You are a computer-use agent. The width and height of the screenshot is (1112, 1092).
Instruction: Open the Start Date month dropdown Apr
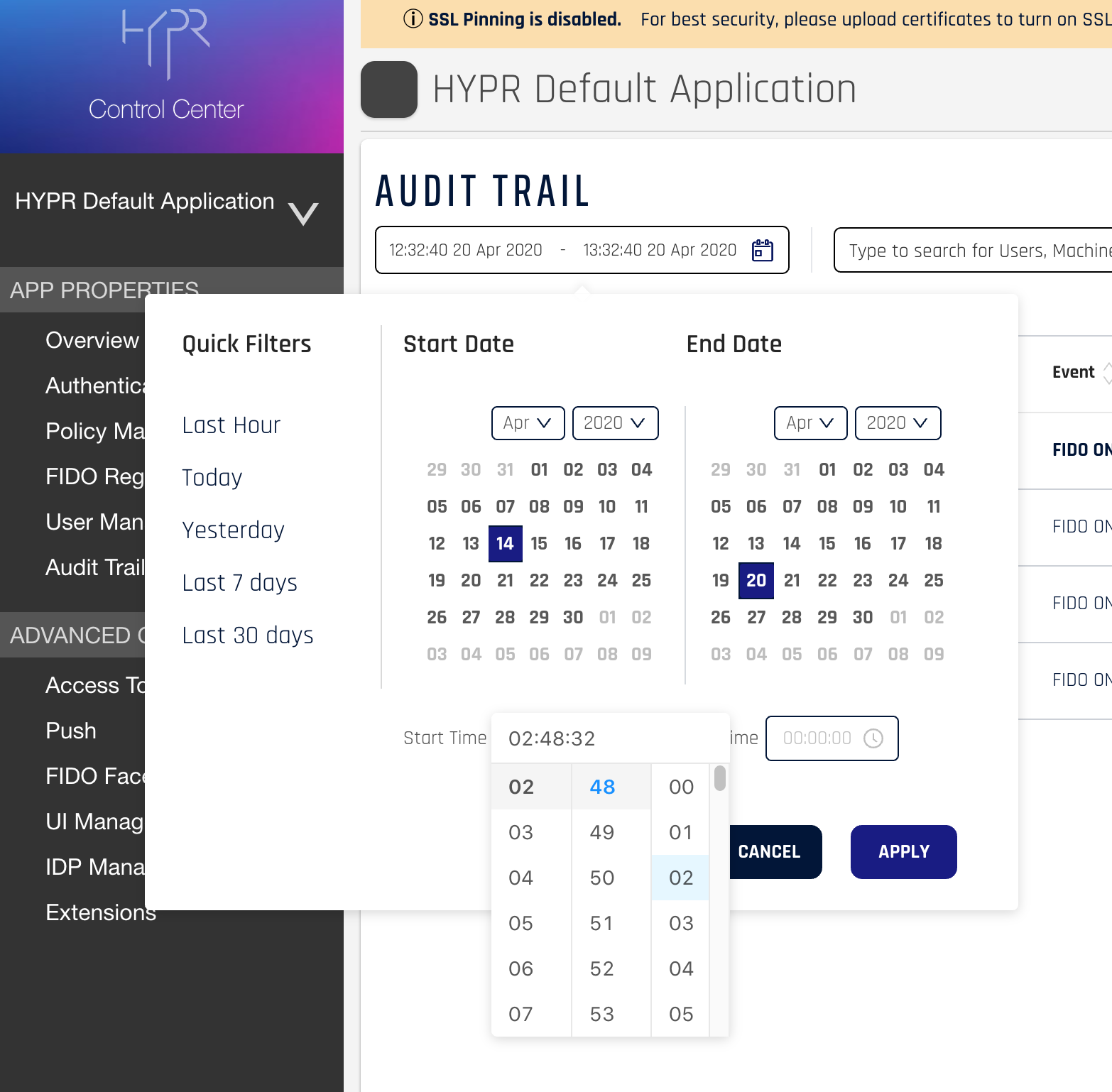528,423
